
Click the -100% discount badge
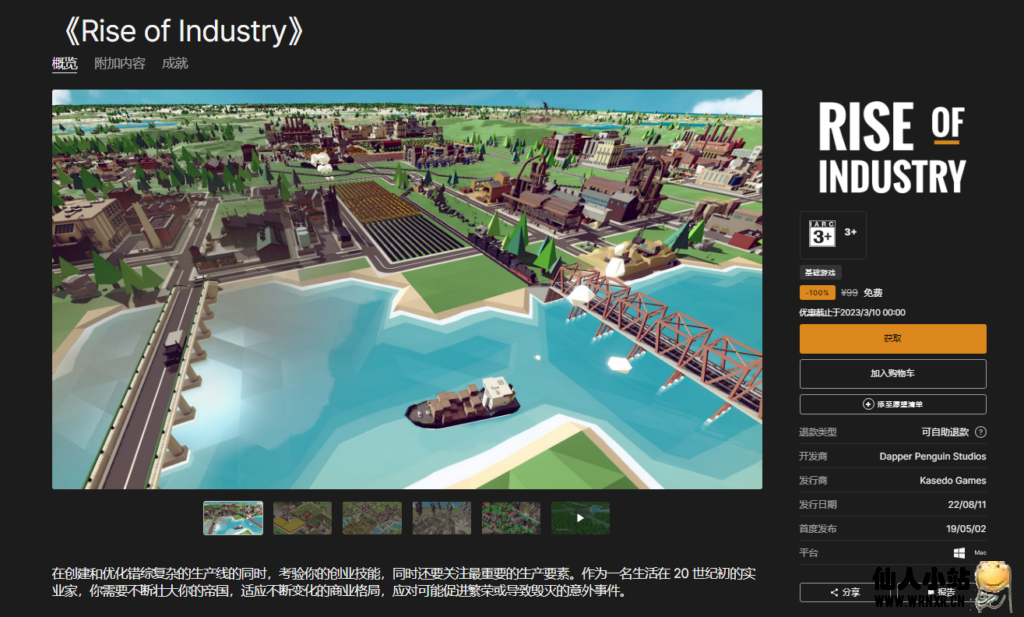[817, 293]
